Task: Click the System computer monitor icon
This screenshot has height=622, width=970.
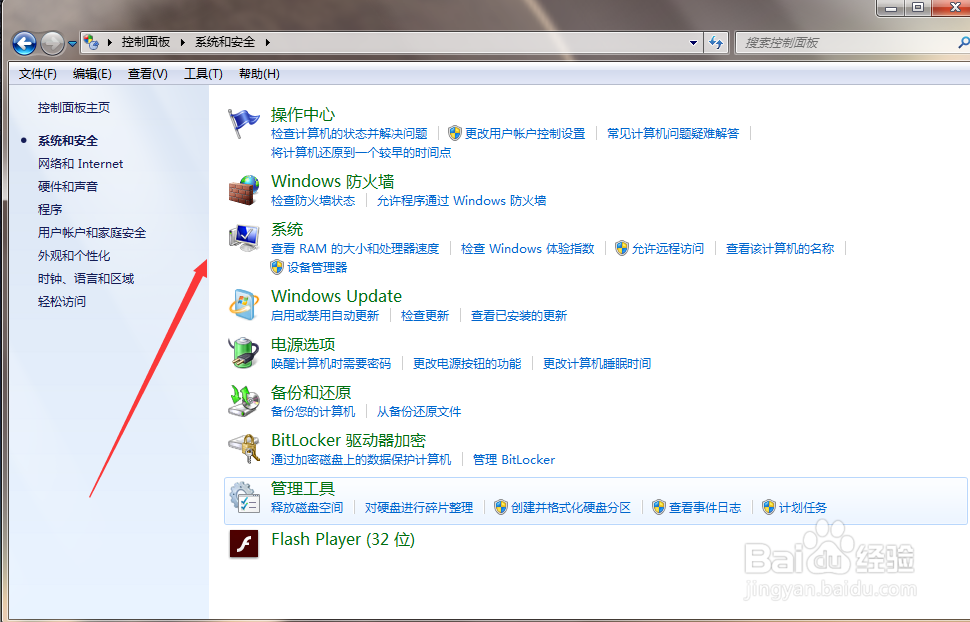Action: point(244,238)
